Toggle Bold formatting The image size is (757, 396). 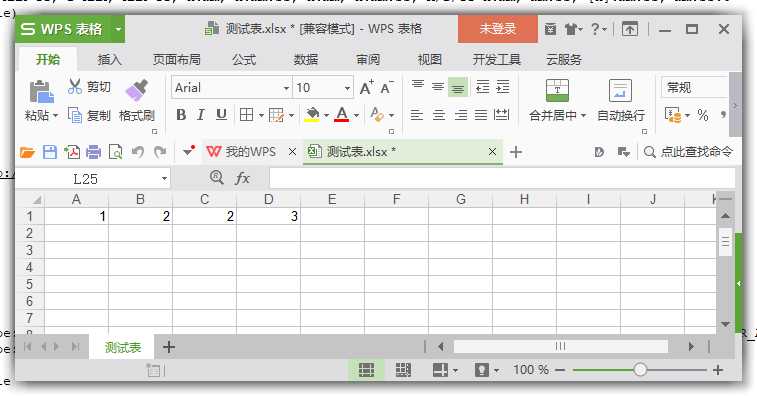tap(181, 115)
